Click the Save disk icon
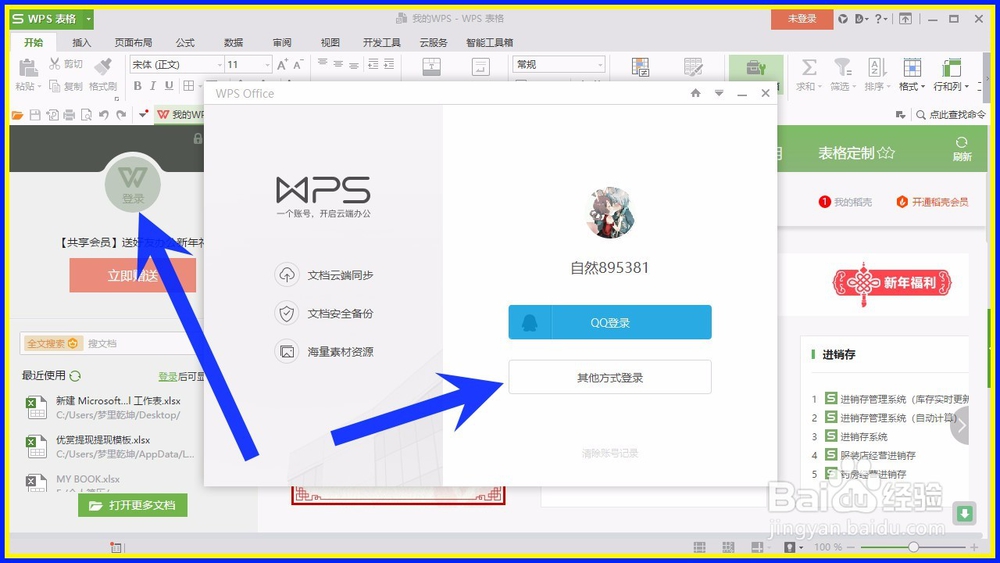The width and height of the screenshot is (1000, 563). tap(35, 115)
